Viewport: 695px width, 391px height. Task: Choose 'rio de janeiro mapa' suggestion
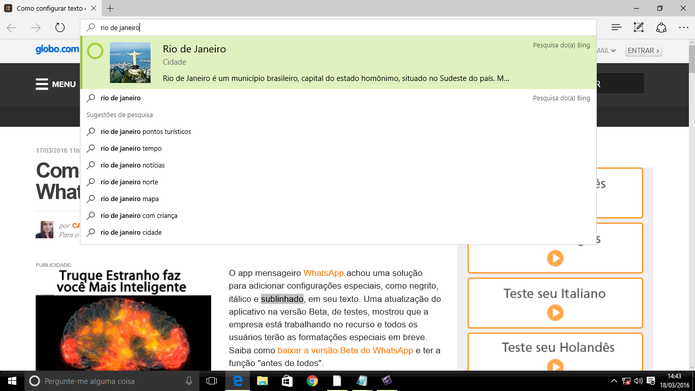click(338, 199)
